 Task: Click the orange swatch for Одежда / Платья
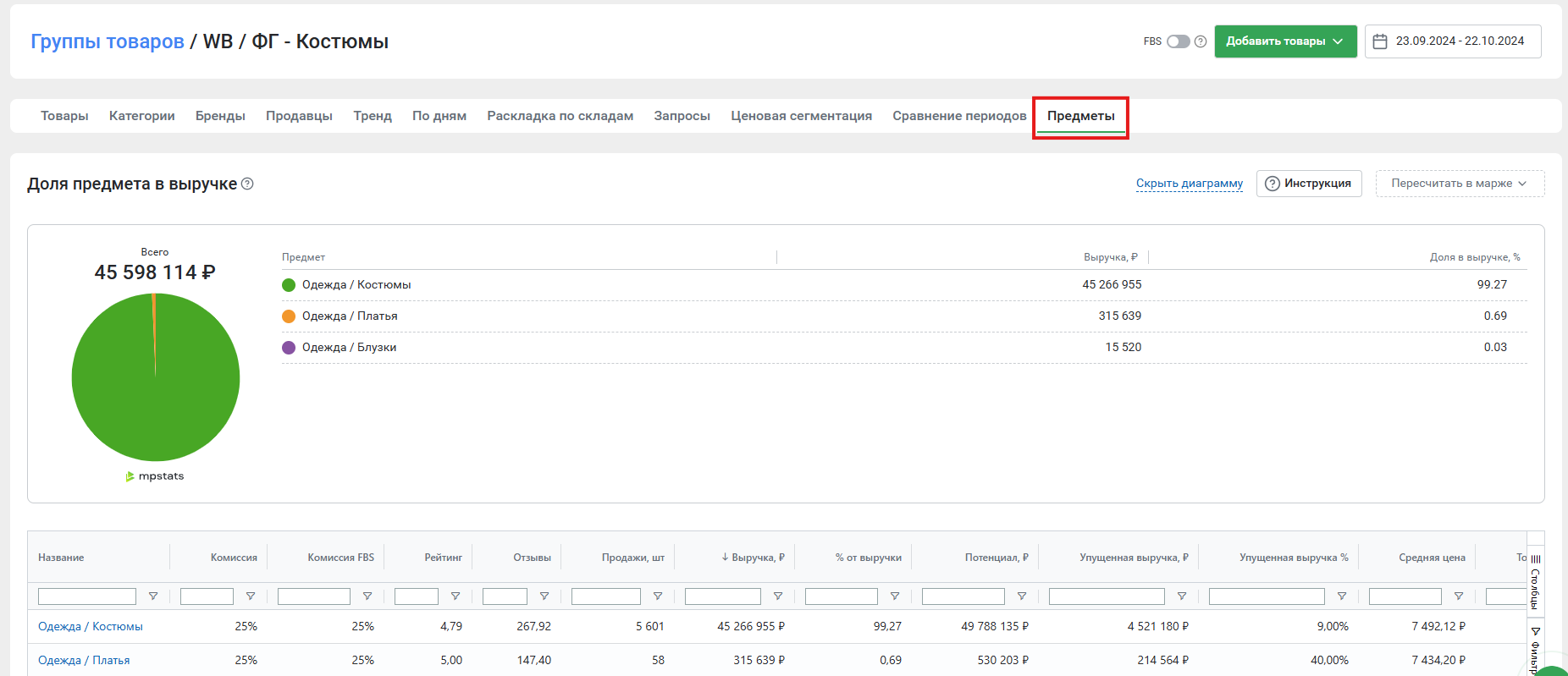[x=289, y=316]
